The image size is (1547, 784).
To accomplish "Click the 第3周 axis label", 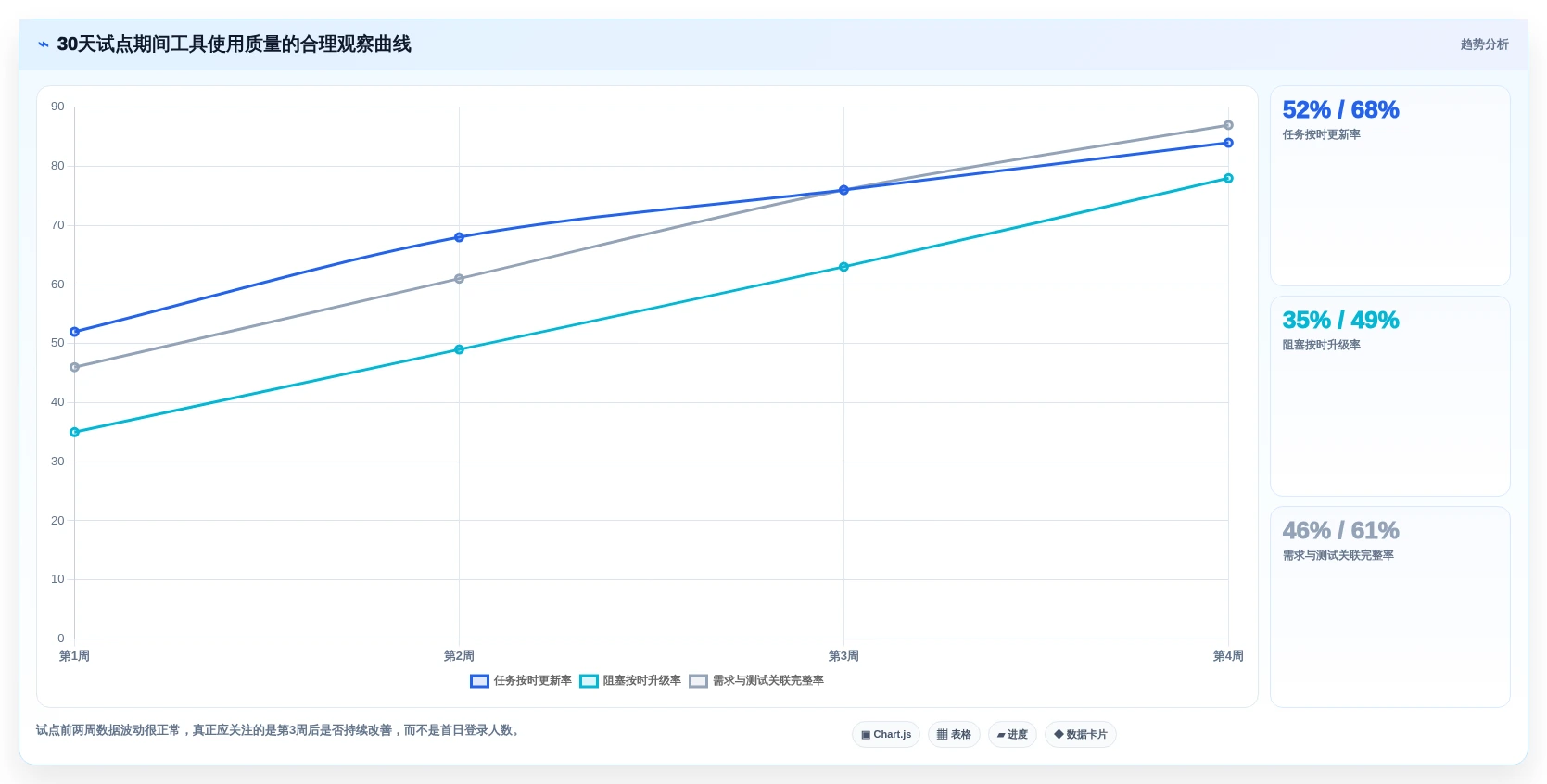I will (x=843, y=656).
